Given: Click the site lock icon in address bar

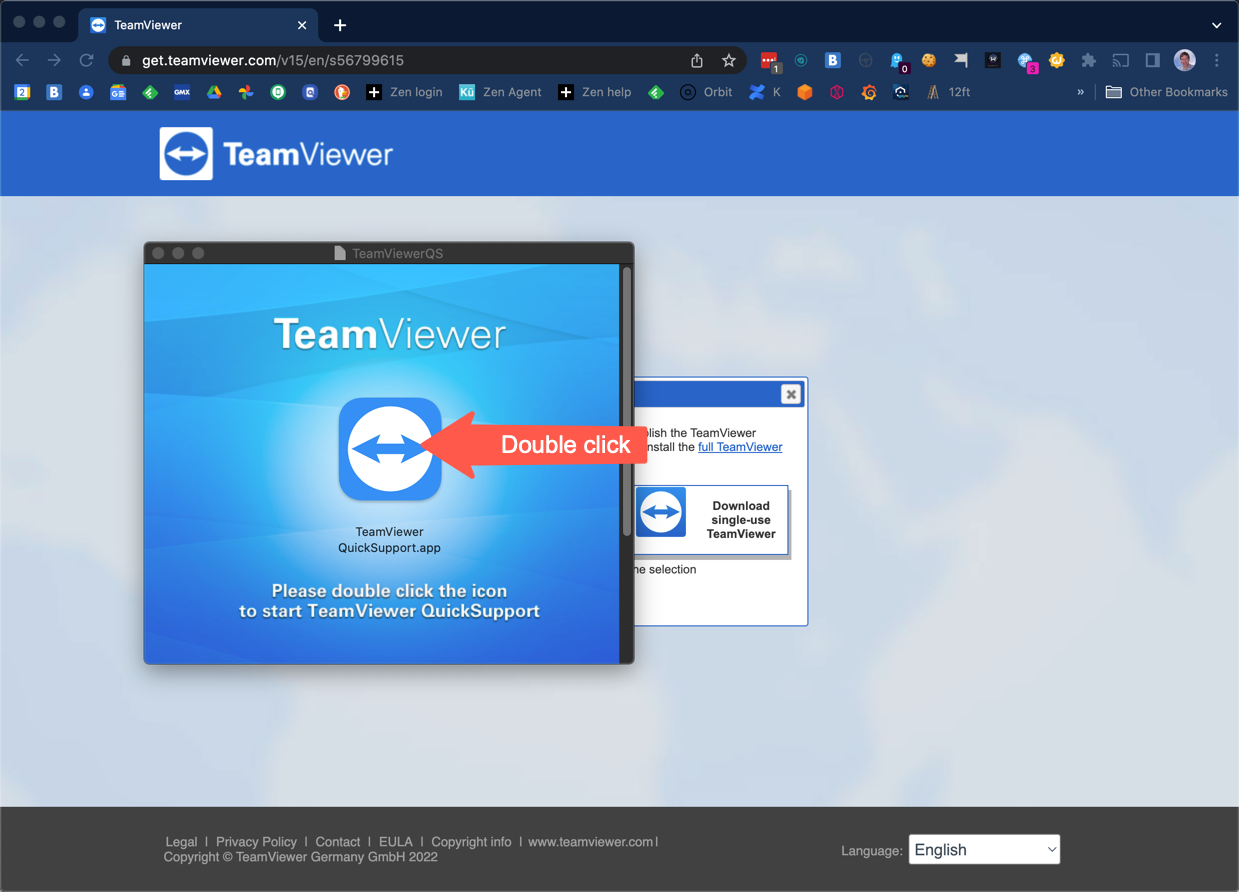Looking at the screenshot, I should click(125, 61).
